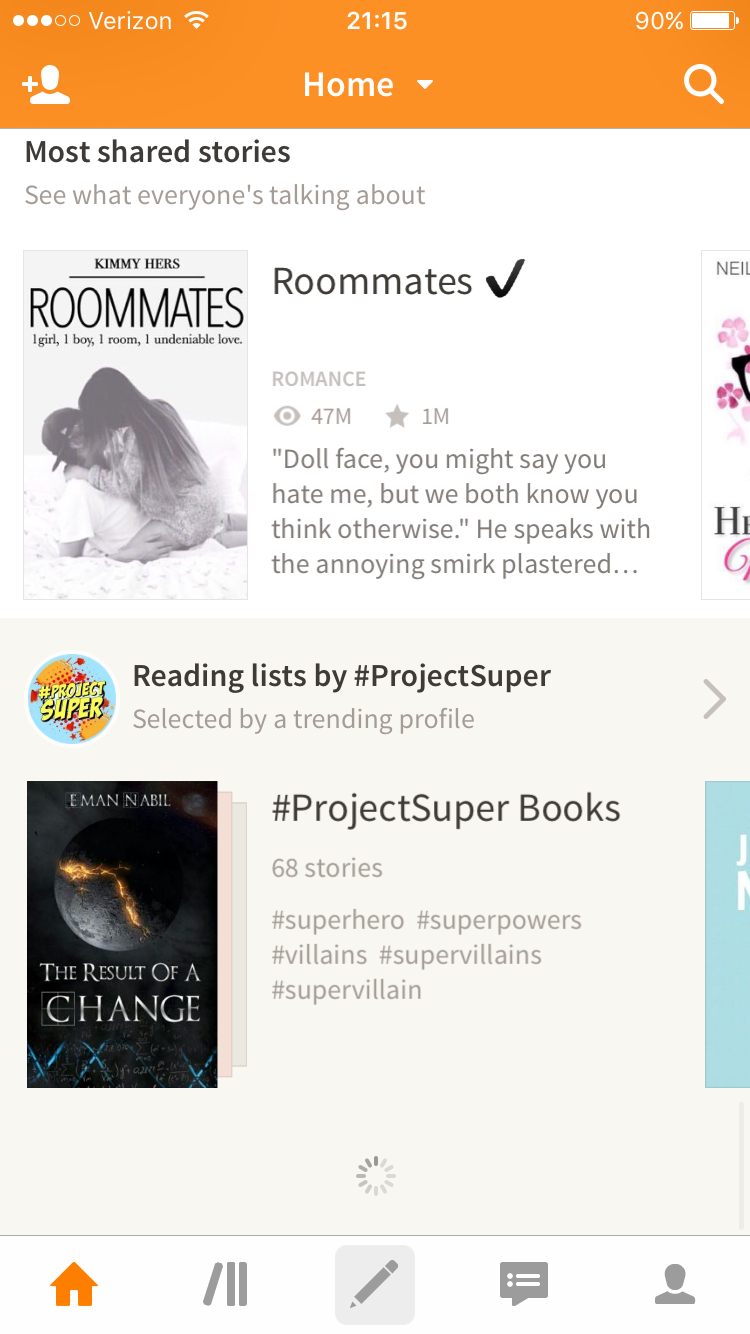Tap the eye reads count icon

287,417
